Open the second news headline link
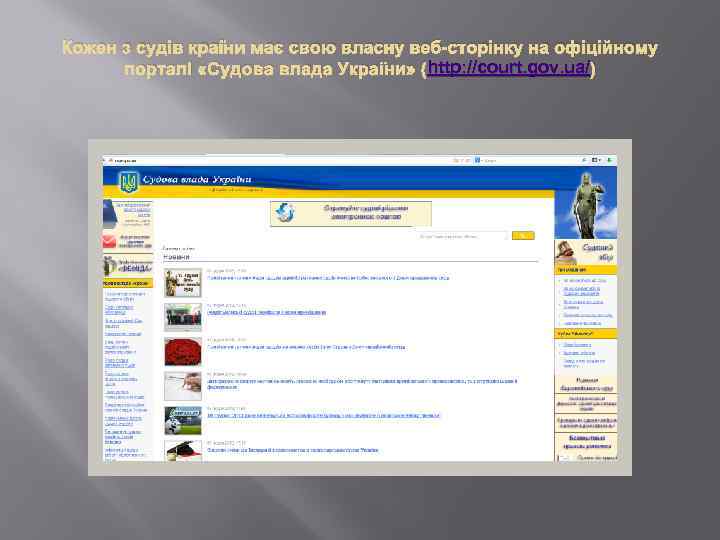Screen dimensions: 720x540 tap(267, 312)
